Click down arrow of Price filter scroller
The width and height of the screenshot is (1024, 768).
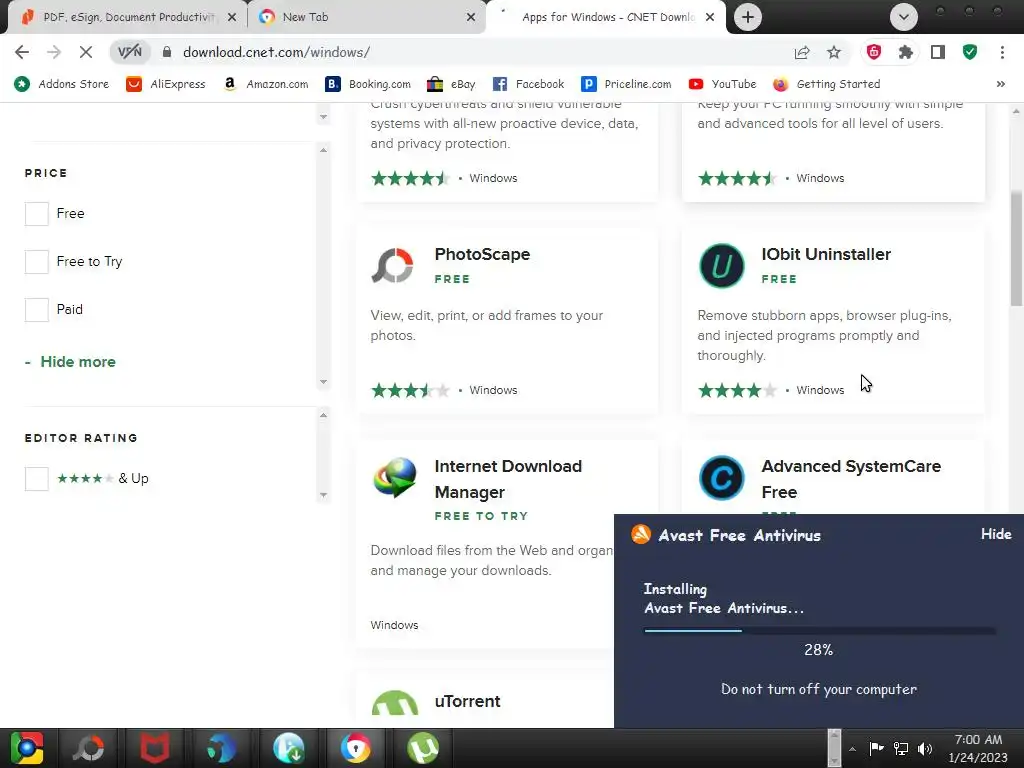(323, 382)
